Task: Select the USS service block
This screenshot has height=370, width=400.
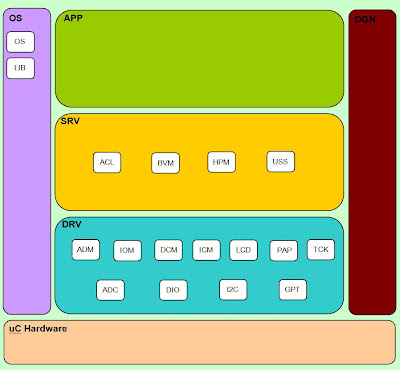Action: tap(281, 162)
